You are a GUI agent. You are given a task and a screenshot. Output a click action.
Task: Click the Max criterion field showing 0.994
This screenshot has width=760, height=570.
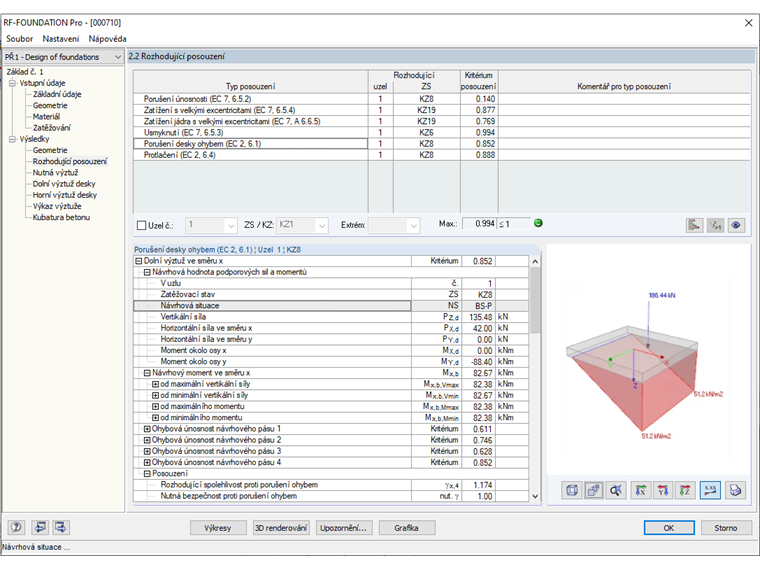point(479,223)
